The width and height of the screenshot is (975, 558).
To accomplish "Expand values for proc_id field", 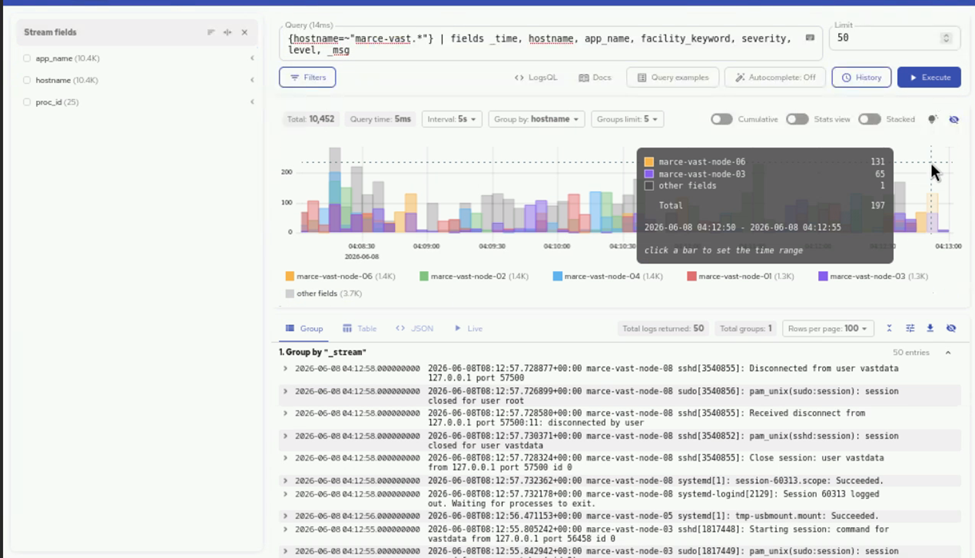I will tap(252, 102).
